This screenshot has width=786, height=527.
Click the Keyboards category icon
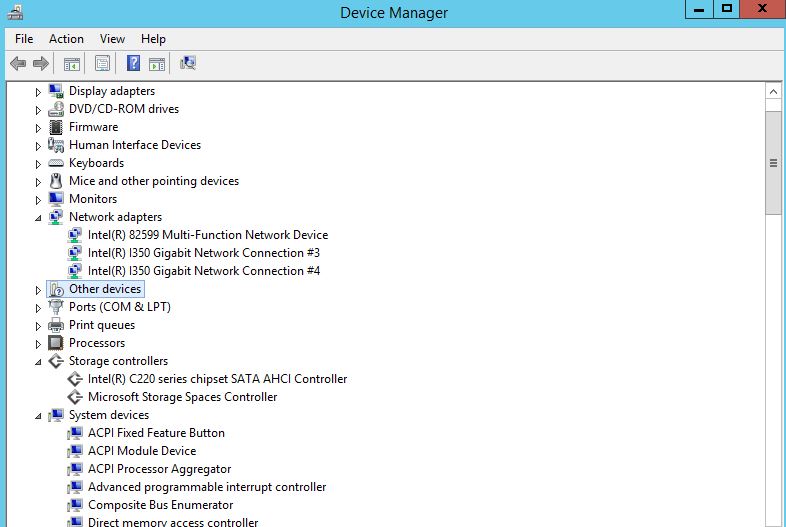point(56,163)
